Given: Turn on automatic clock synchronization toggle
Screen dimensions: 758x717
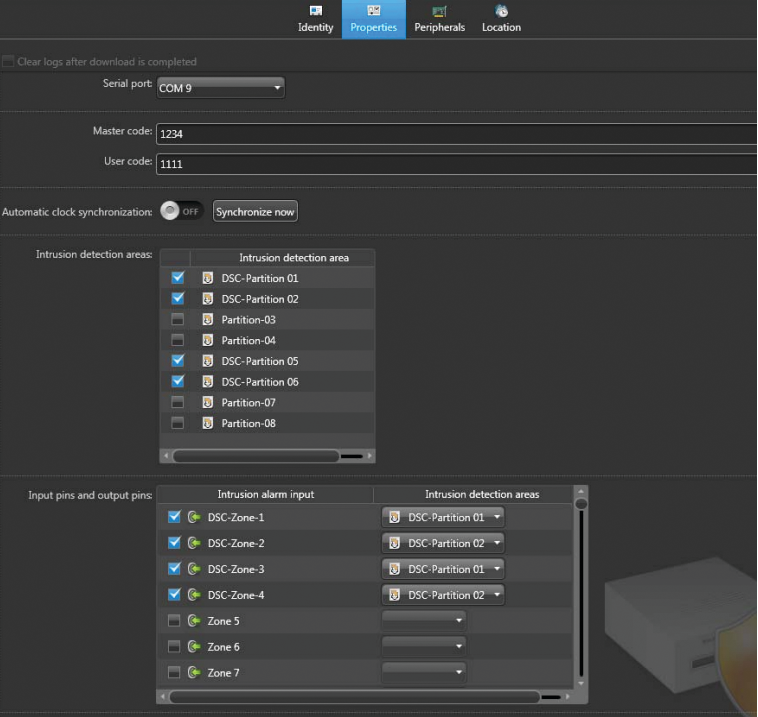Looking at the screenshot, I should click(x=181, y=212).
